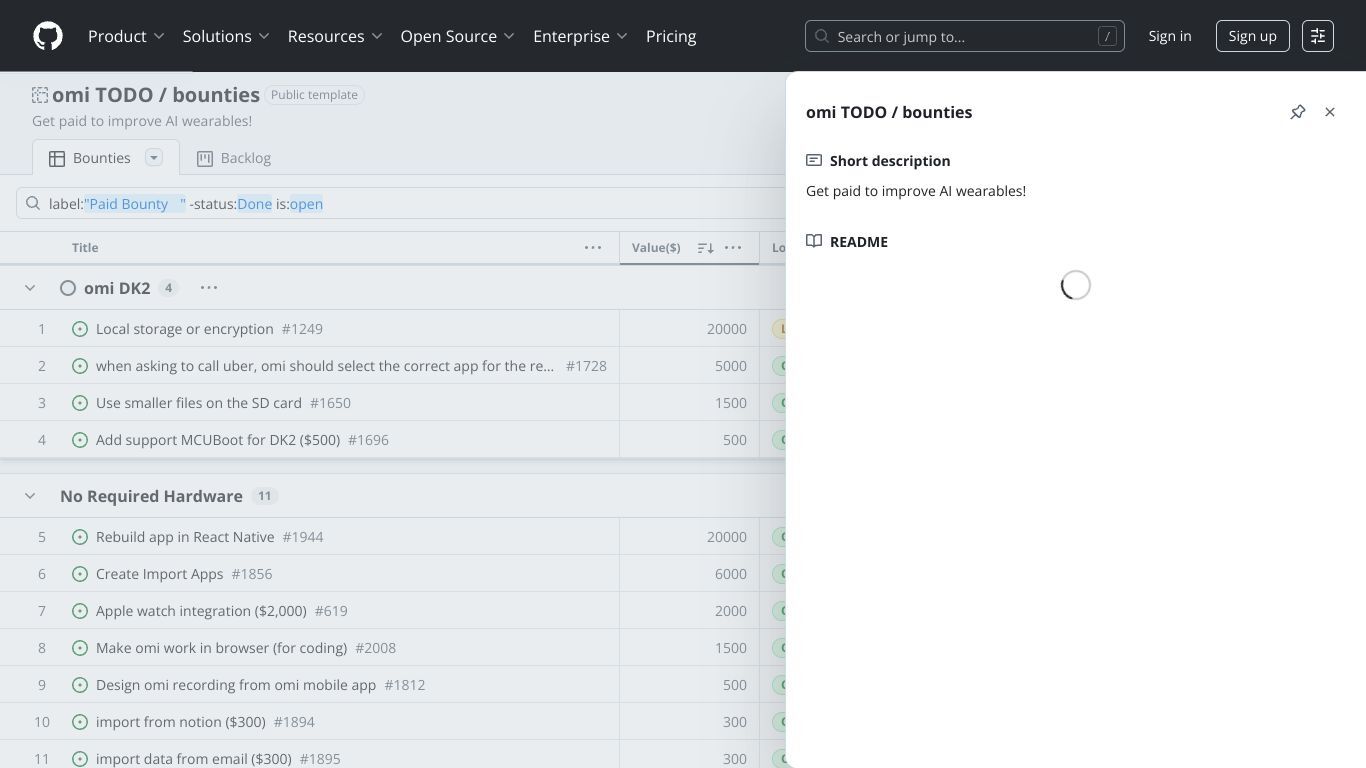Click the 20000 value for Local storage
The height and width of the screenshot is (768, 1366).
pyautogui.click(x=727, y=329)
